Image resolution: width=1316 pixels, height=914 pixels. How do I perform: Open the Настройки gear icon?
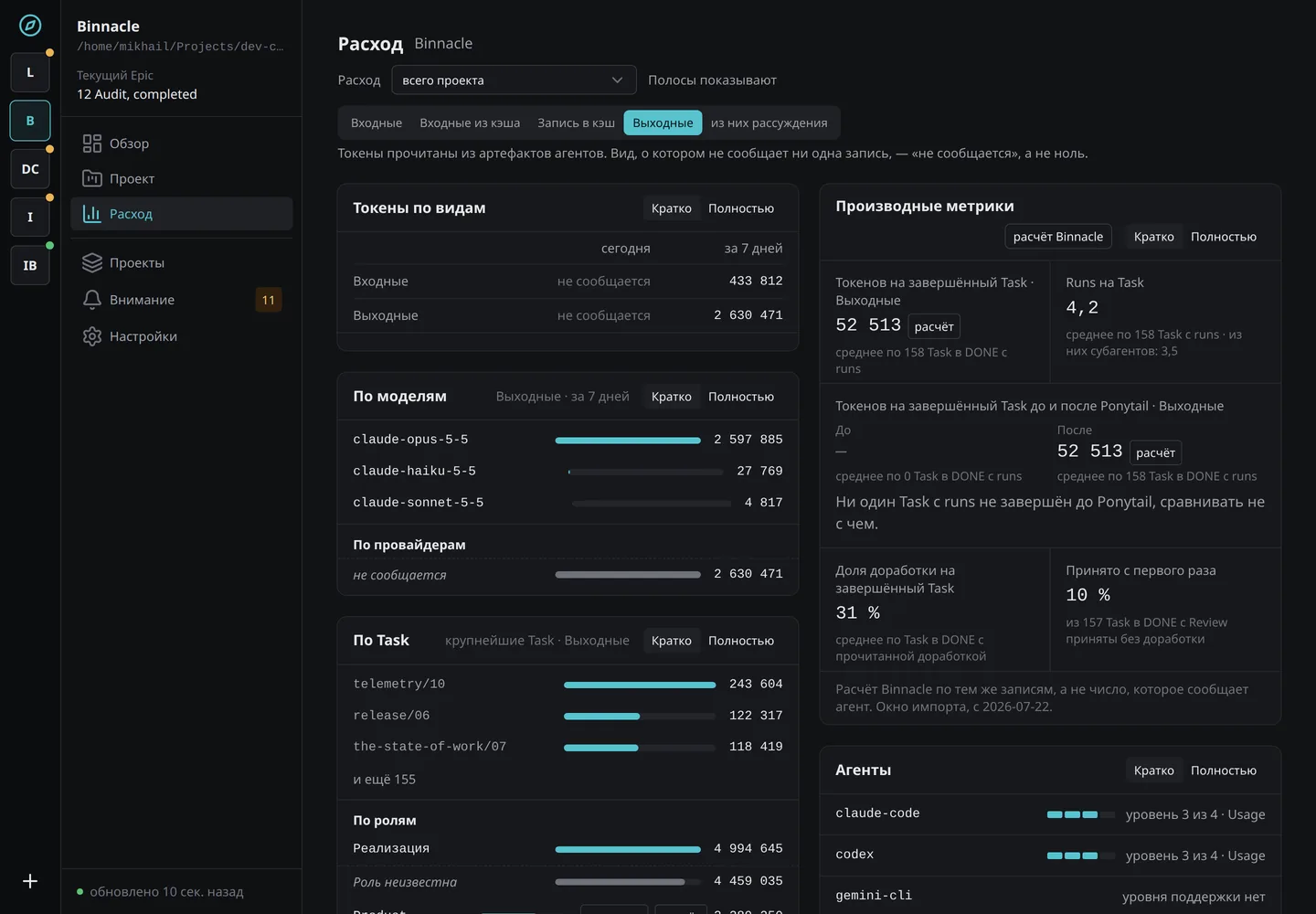pyautogui.click(x=92, y=336)
